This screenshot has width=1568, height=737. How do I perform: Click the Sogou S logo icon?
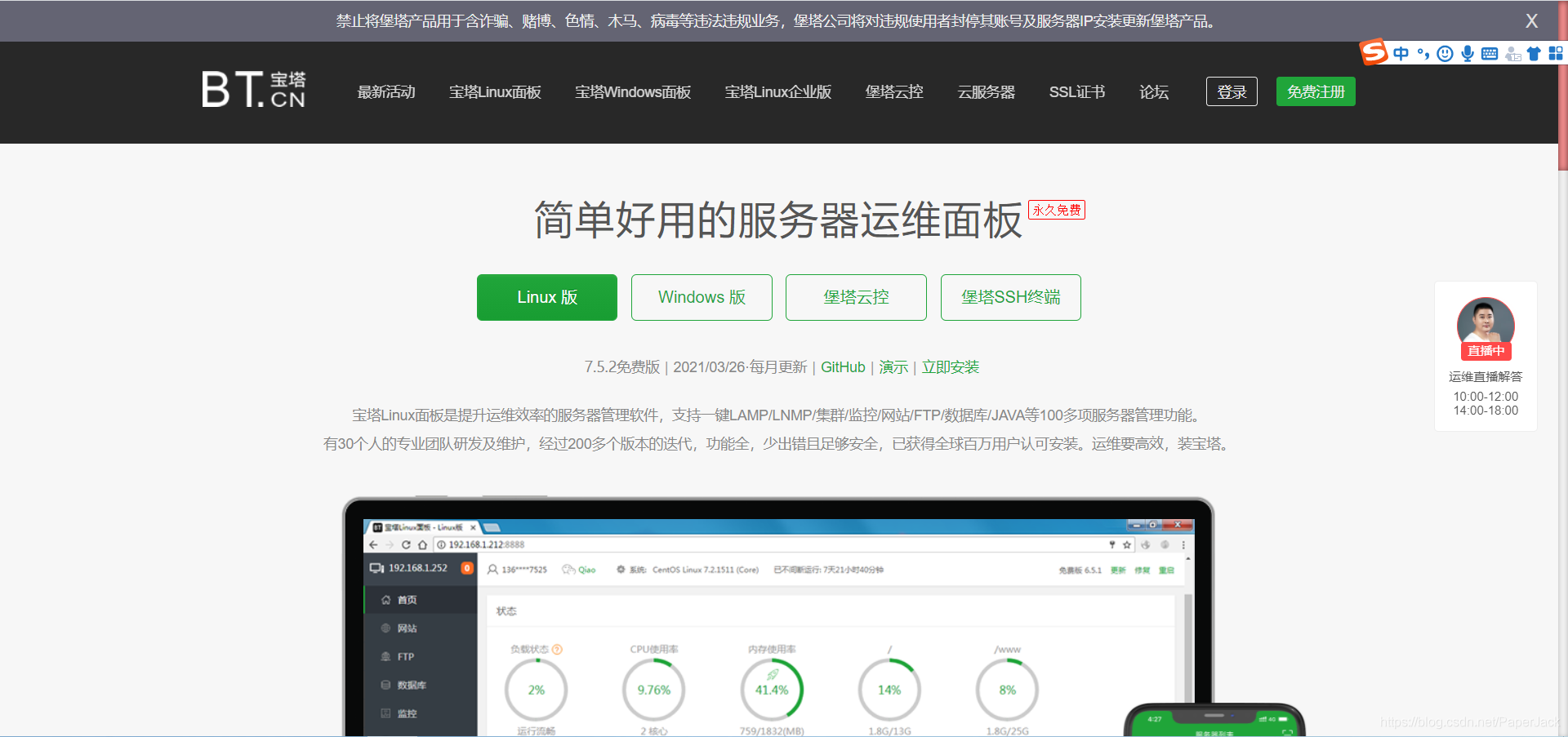click(1374, 52)
